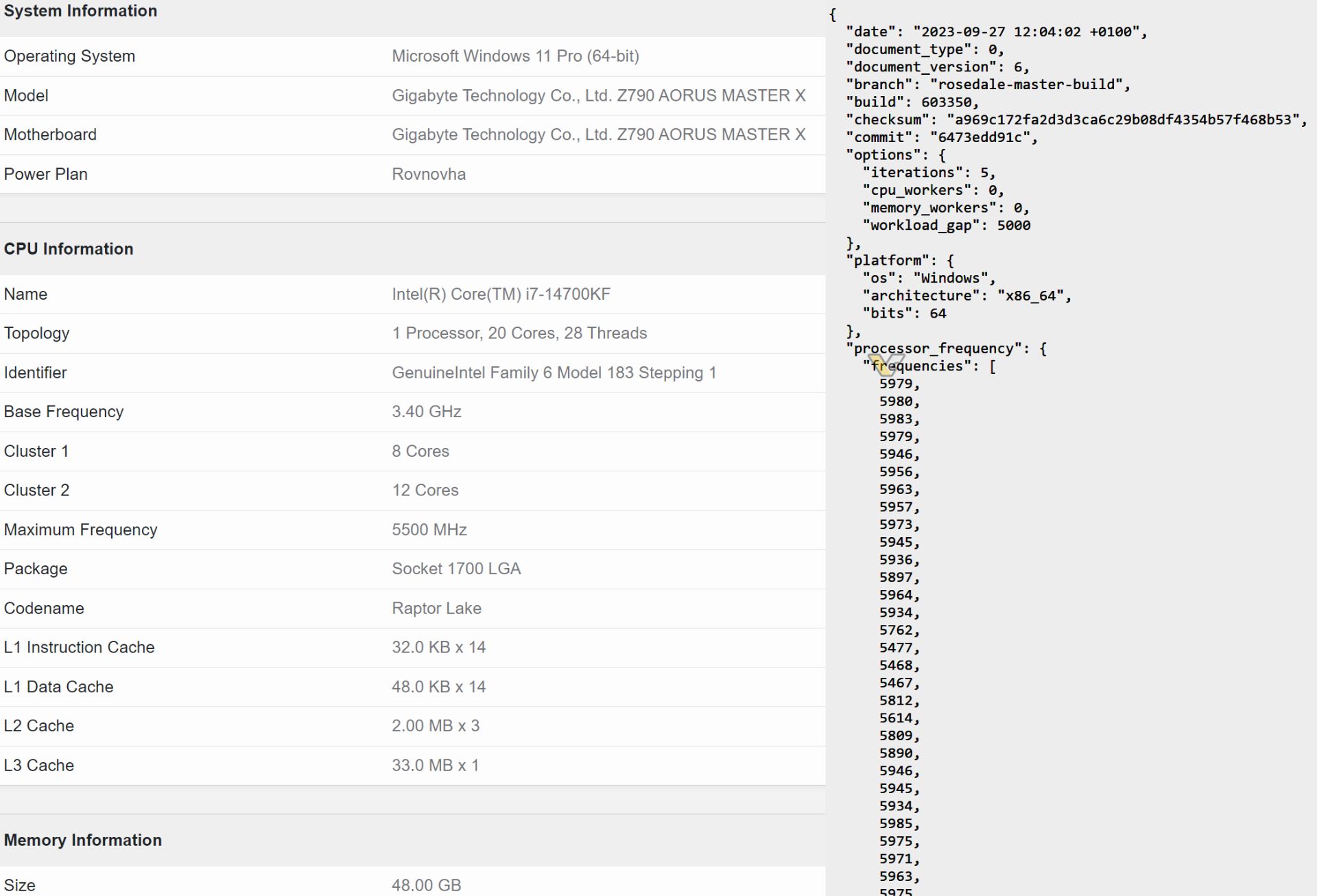This screenshot has width=1317, height=896.
Task: Select the memory Size value '48.00 GB'
Action: click(x=426, y=886)
